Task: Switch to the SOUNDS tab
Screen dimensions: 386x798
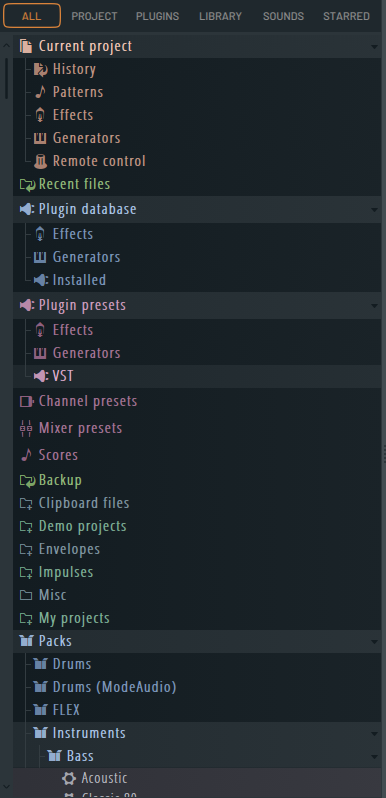Action: (283, 16)
